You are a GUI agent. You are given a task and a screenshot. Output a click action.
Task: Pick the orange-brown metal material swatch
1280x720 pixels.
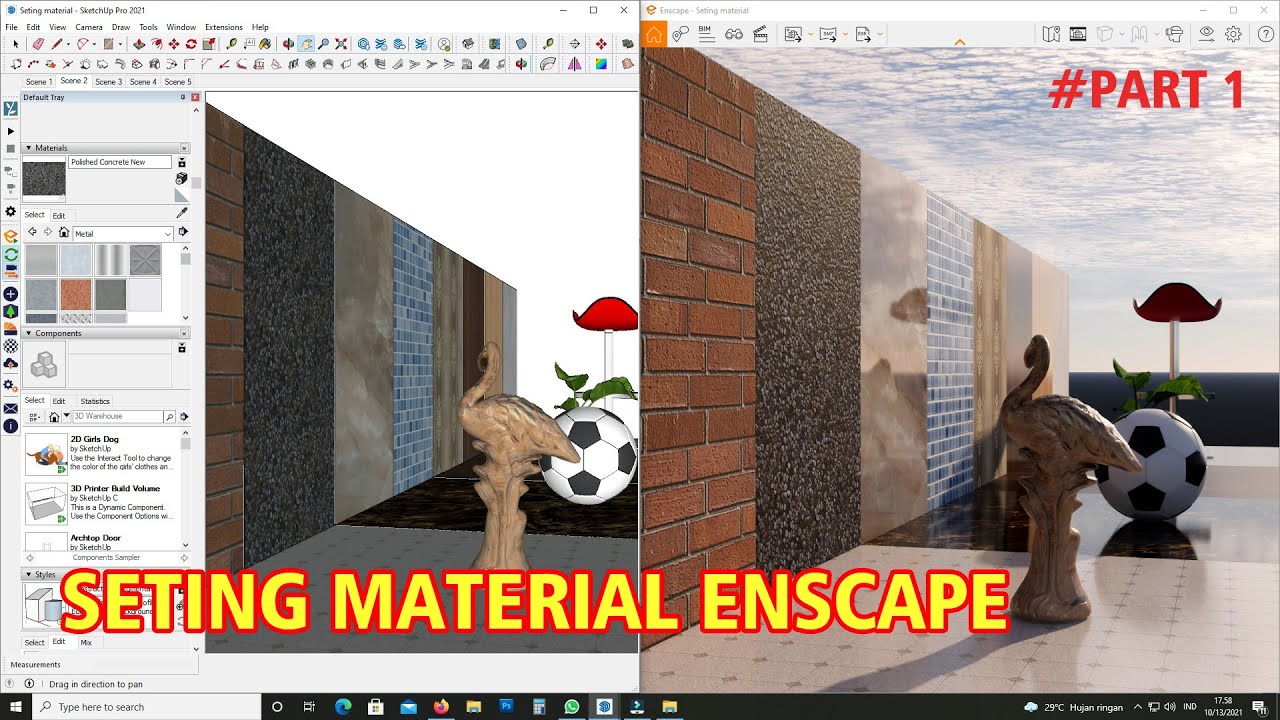click(76, 295)
